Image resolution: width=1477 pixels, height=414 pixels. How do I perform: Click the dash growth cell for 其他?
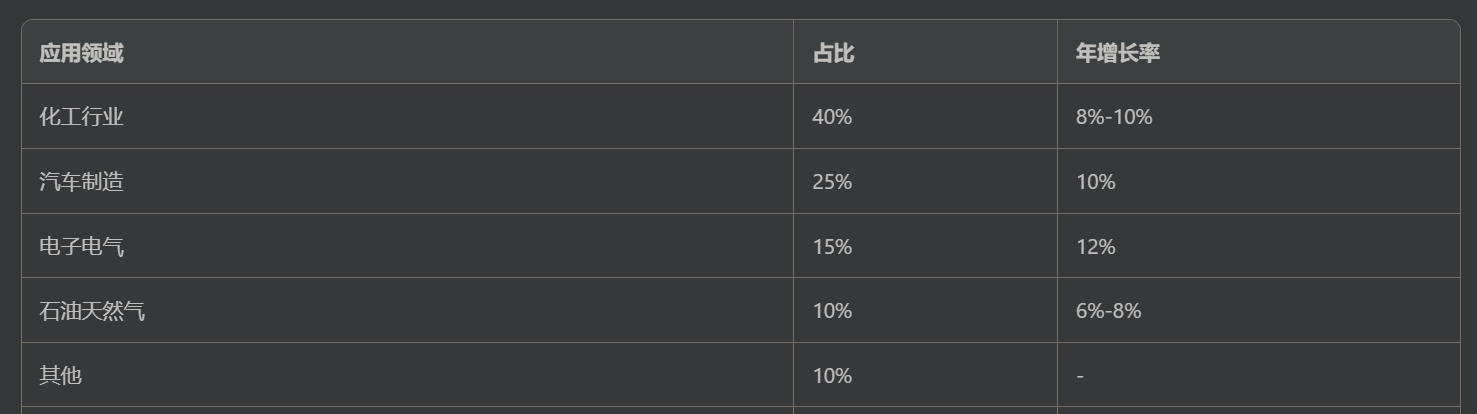(1259, 375)
